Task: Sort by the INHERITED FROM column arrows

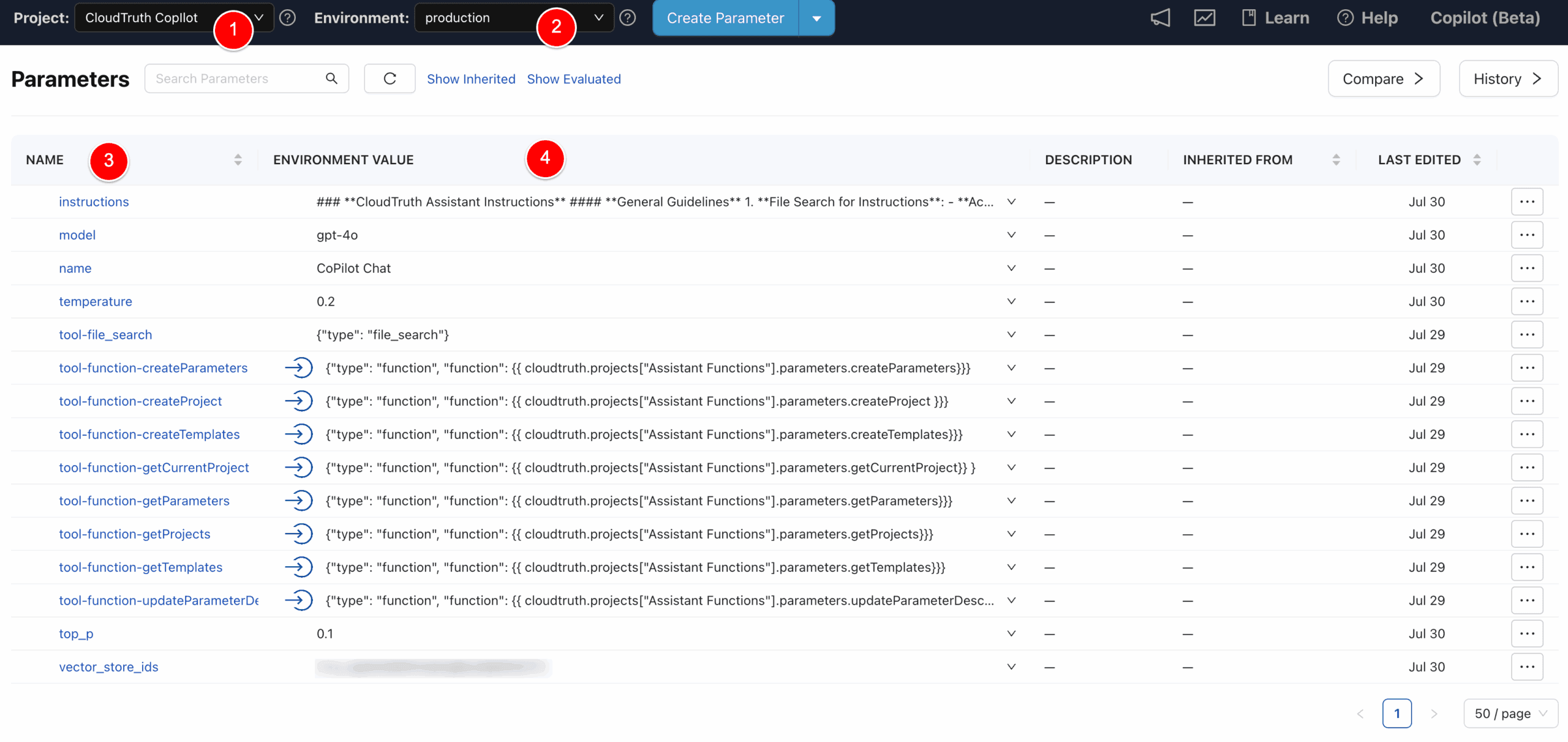Action: (1336, 160)
